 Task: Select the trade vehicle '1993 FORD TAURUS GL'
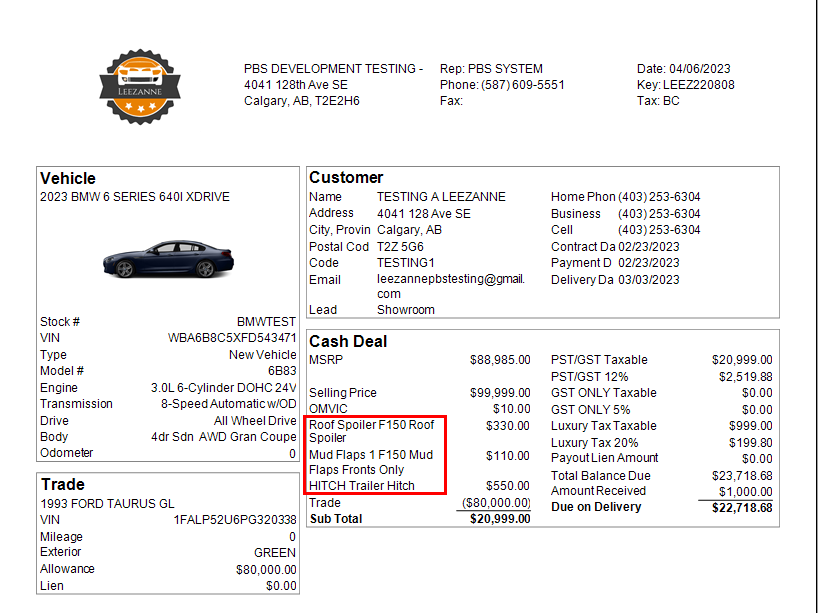pyautogui.click(x=107, y=504)
